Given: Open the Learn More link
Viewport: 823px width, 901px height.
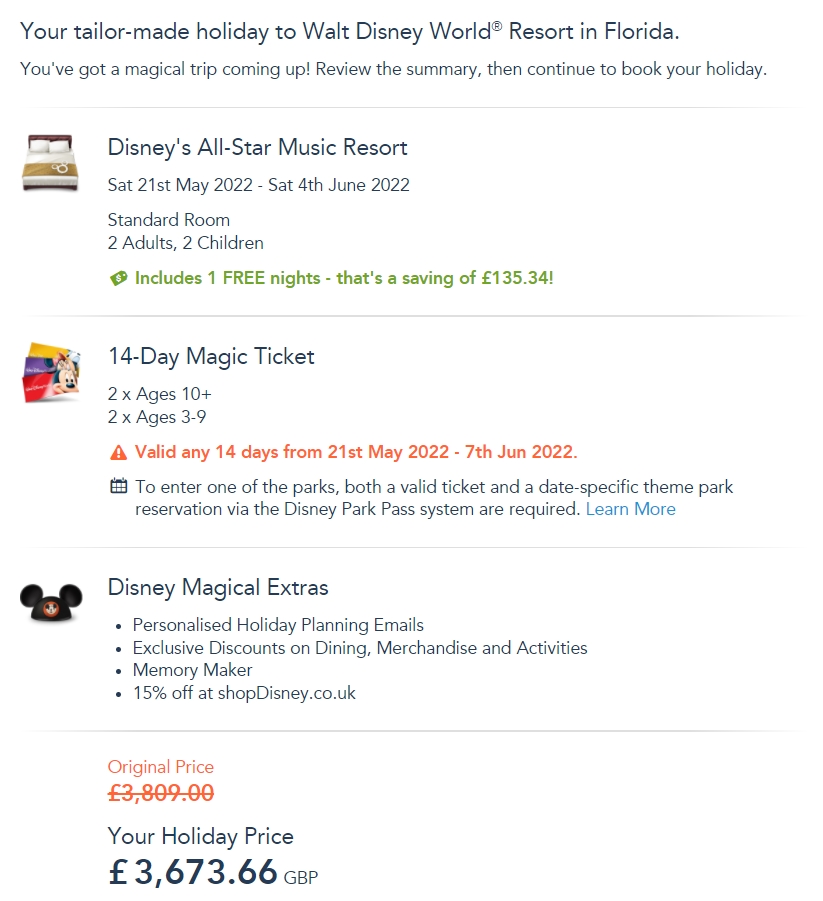Looking at the screenshot, I should (x=630, y=509).
